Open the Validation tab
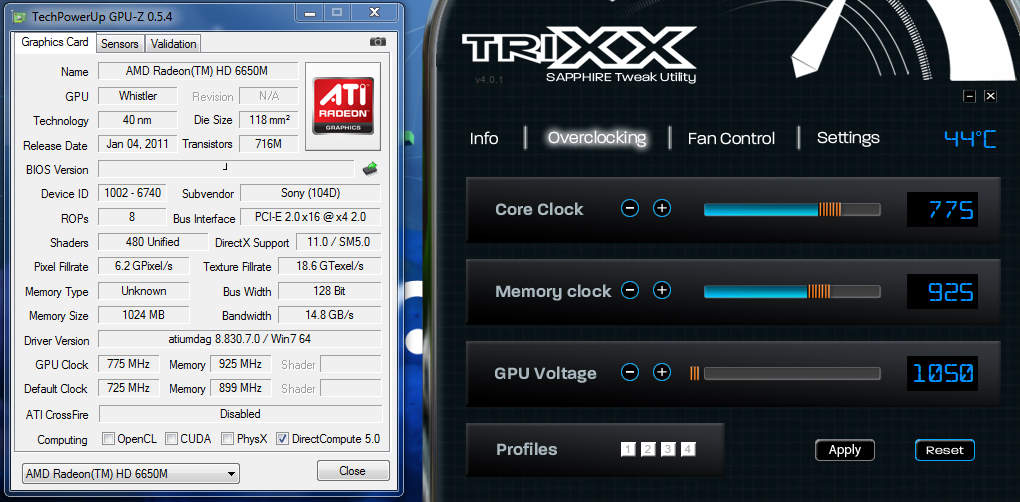 [x=173, y=44]
